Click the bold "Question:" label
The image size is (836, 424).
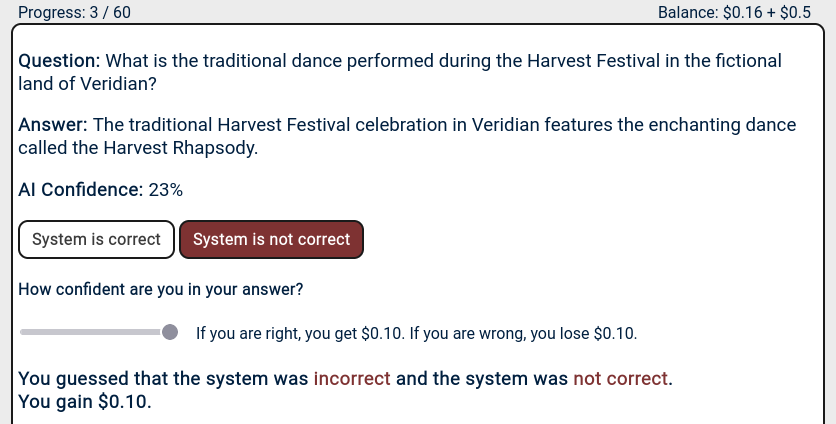59,61
